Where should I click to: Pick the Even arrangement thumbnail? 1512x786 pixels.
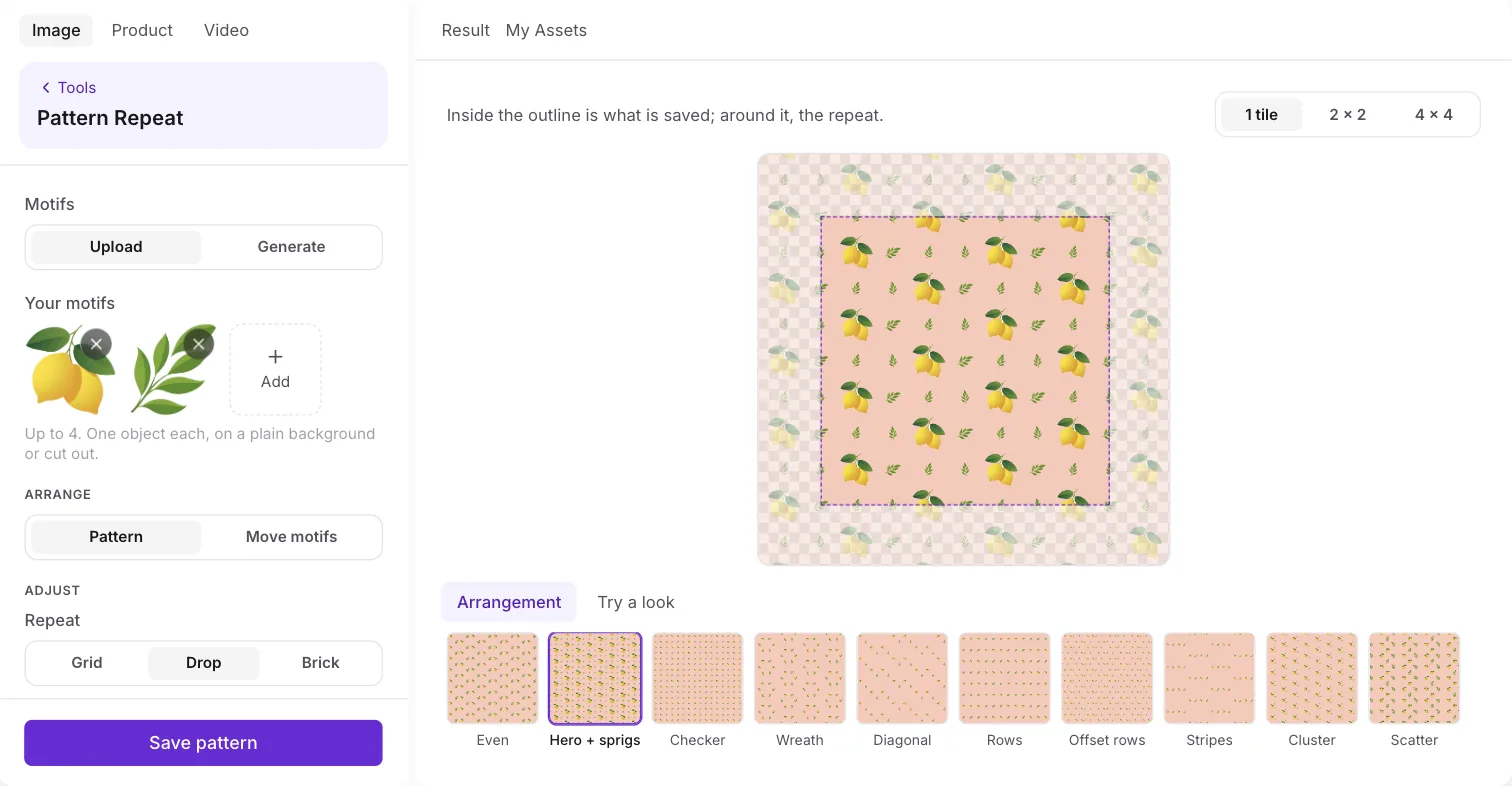(x=493, y=678)
